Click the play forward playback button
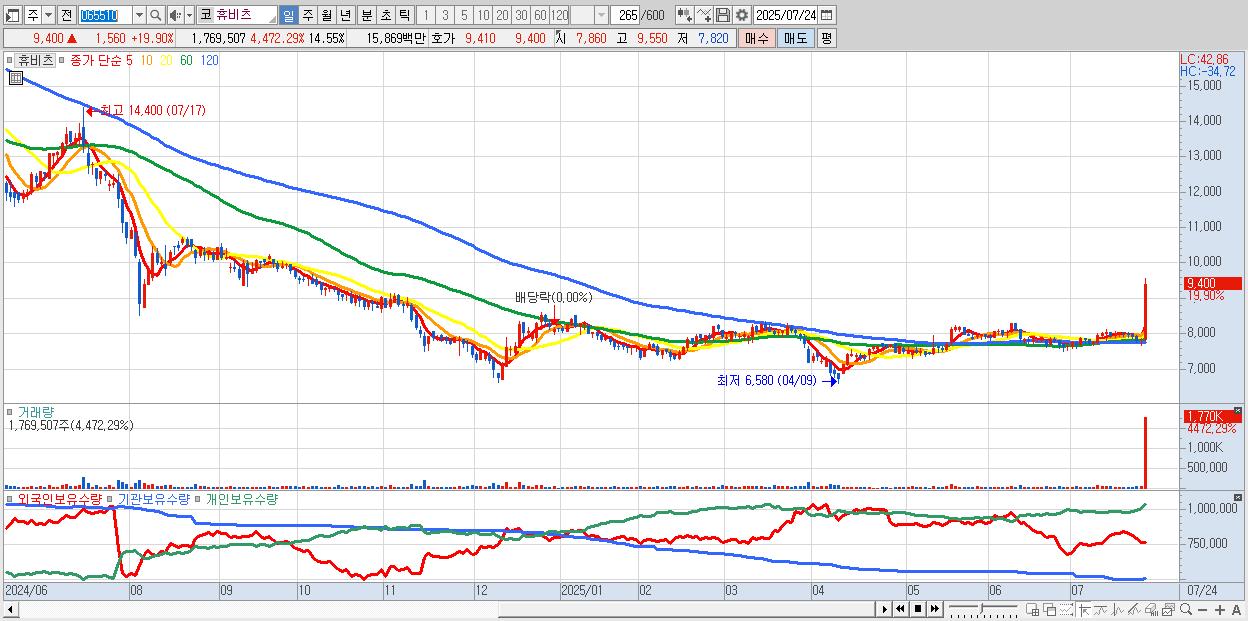Viewport: 1248px width, 621px height. pos(885,608)
